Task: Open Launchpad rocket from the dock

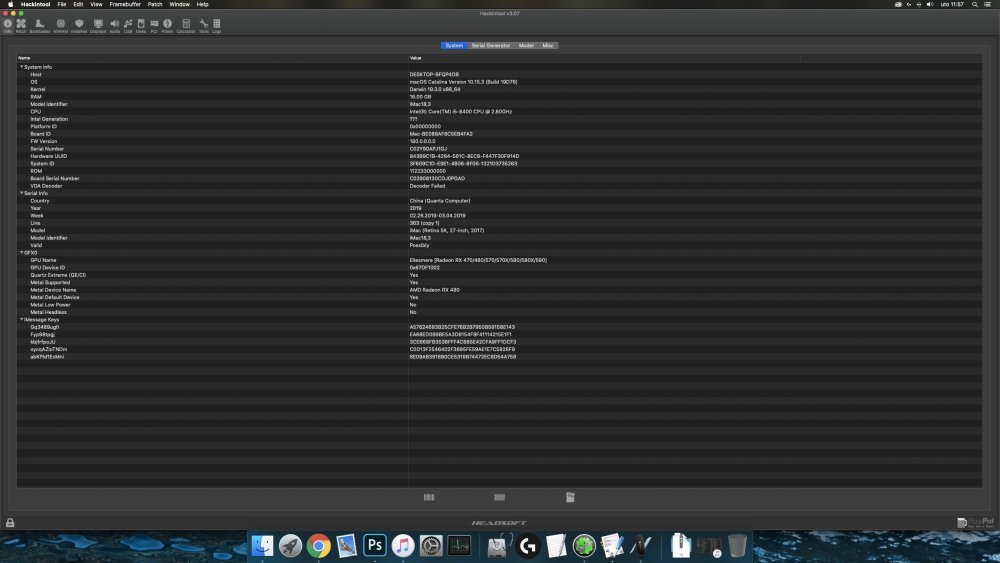Action: (x=290, y=546)
